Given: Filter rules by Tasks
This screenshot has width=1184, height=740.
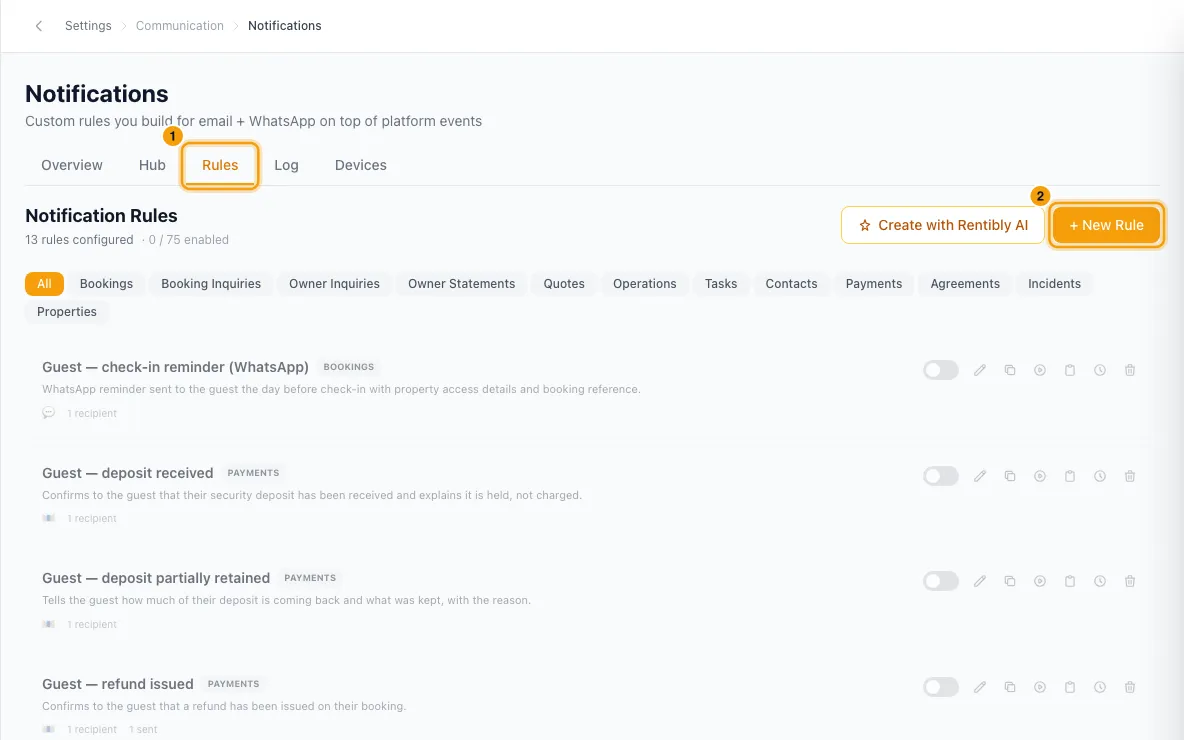Looking at the screenshot, I should pos(721,284).
